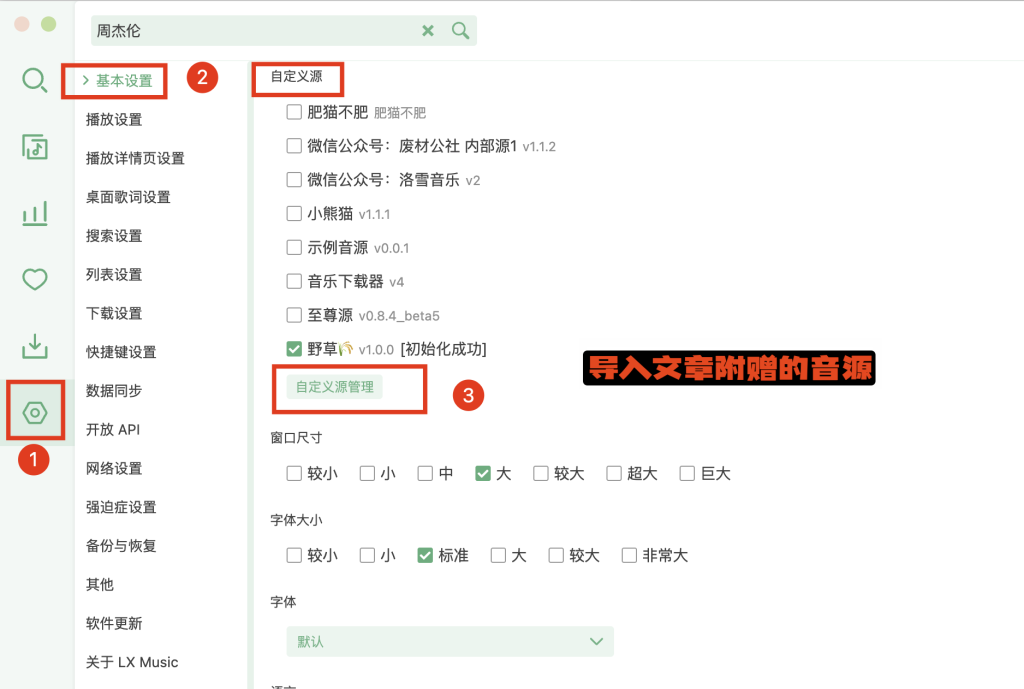
Task: Go to 桌面歌词设置 section
Action: tap(128, 197)
